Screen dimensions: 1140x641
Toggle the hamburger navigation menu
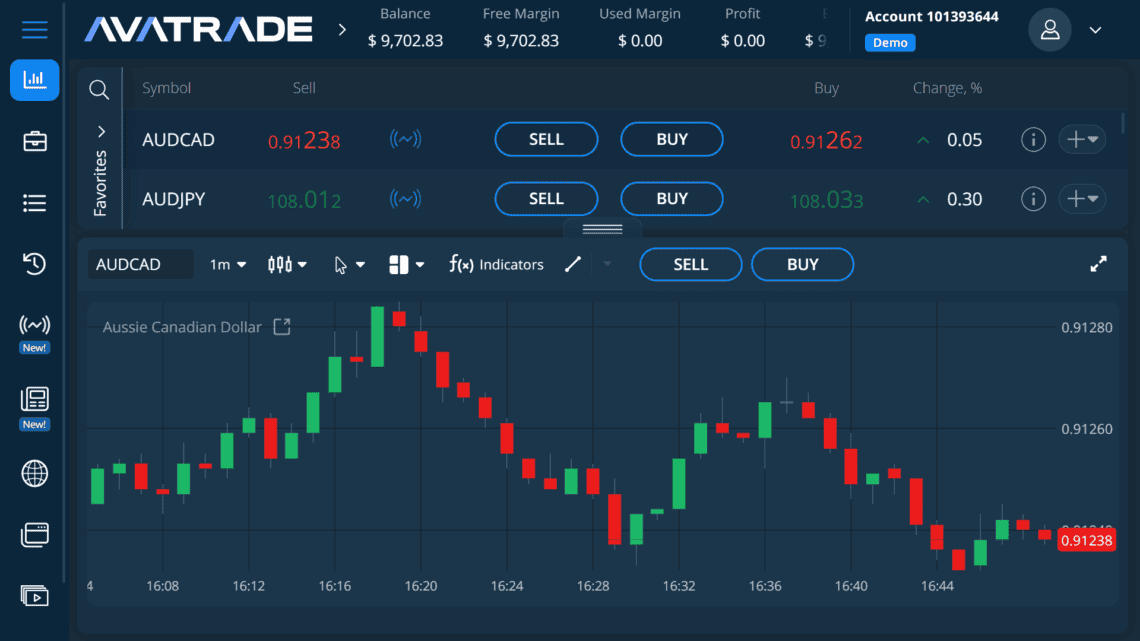[34, 29]
